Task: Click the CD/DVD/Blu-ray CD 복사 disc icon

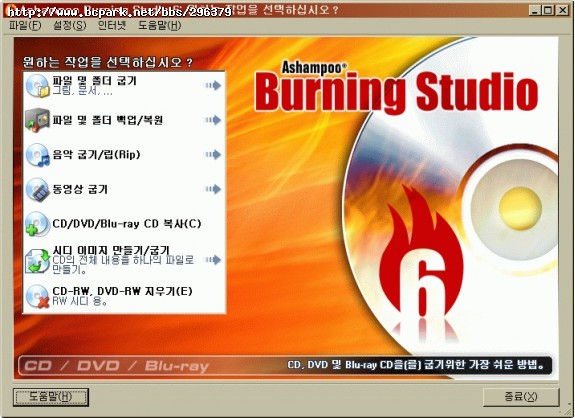Action: 37,224
